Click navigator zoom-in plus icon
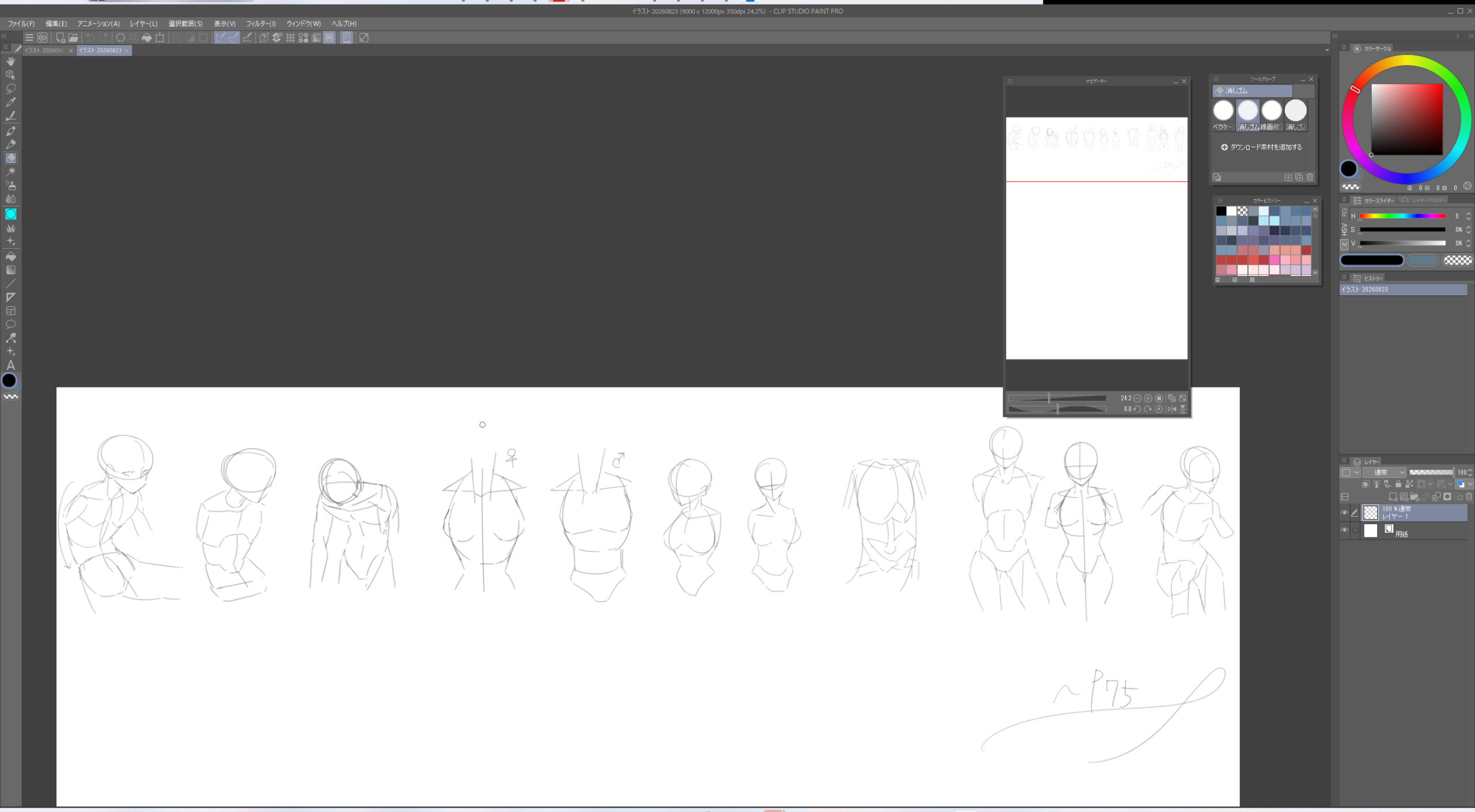This screenshot has height=812, width=1475. 1148,399
